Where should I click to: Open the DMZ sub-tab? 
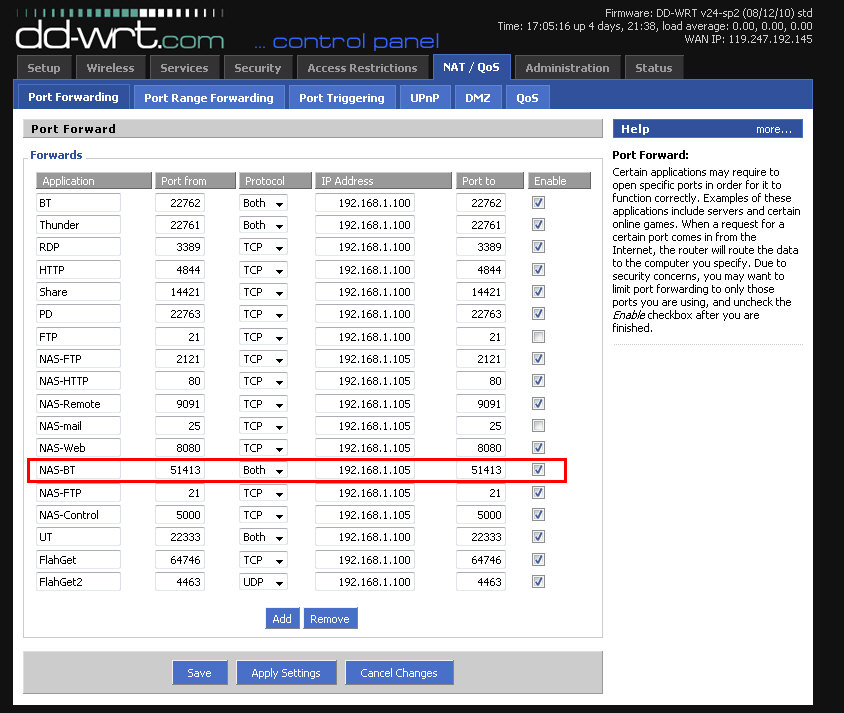477,98
